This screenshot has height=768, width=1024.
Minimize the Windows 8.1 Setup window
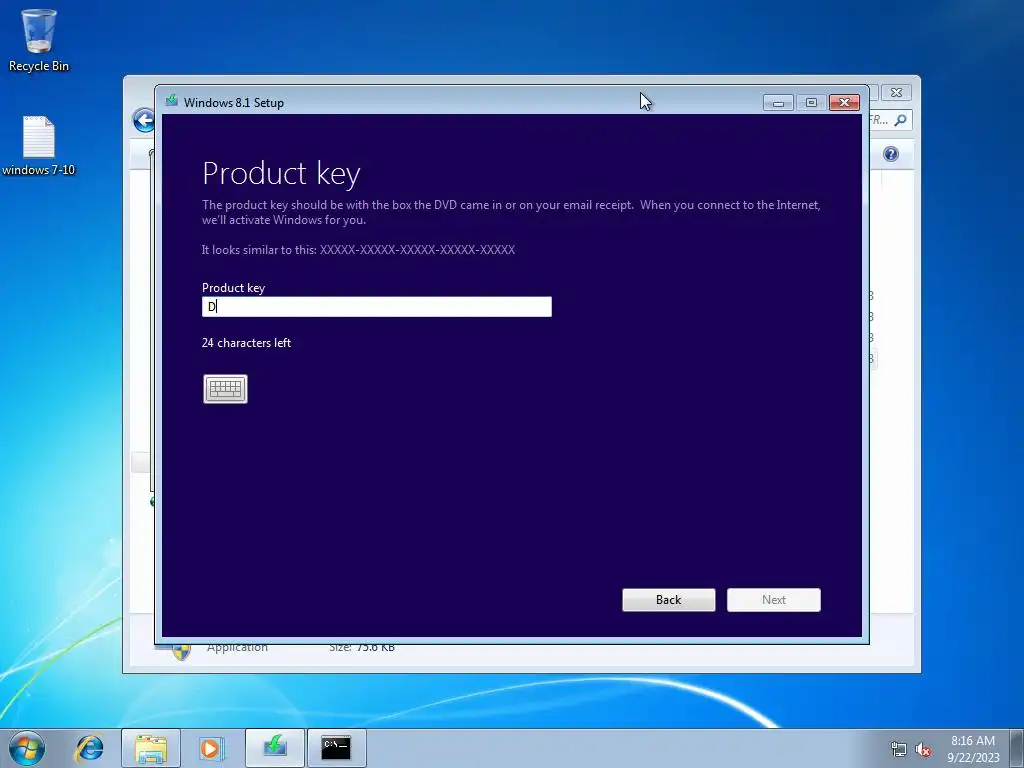coord(778,103)
